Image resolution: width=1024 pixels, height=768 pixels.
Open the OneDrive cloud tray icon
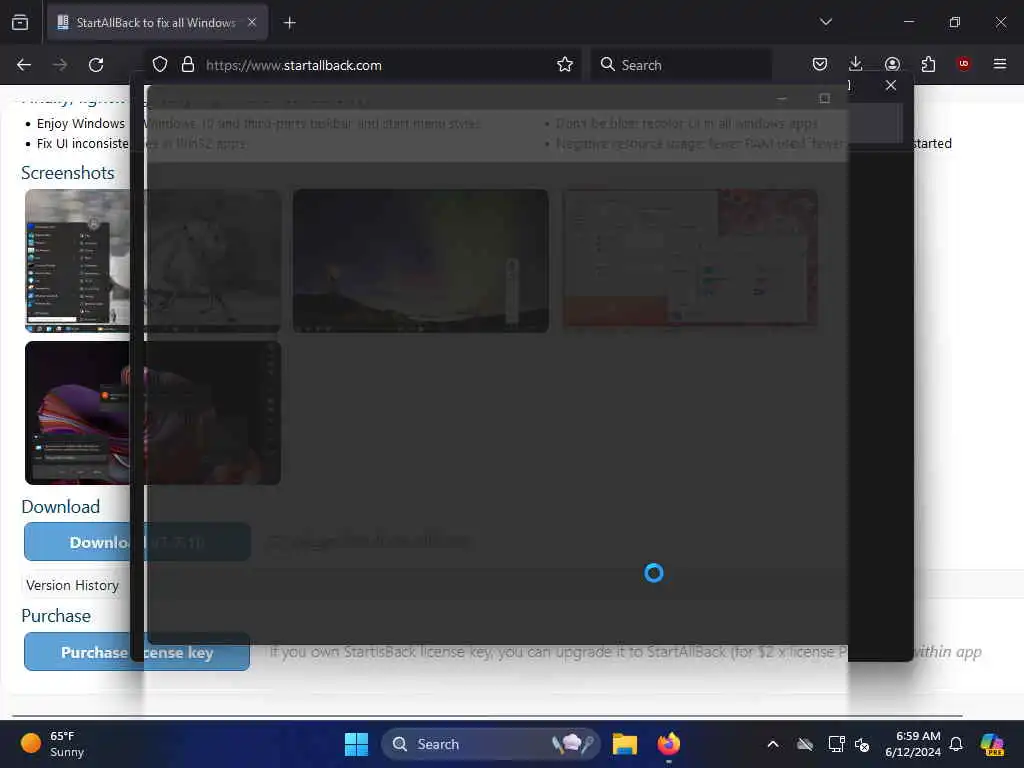(x=805, y=744)
